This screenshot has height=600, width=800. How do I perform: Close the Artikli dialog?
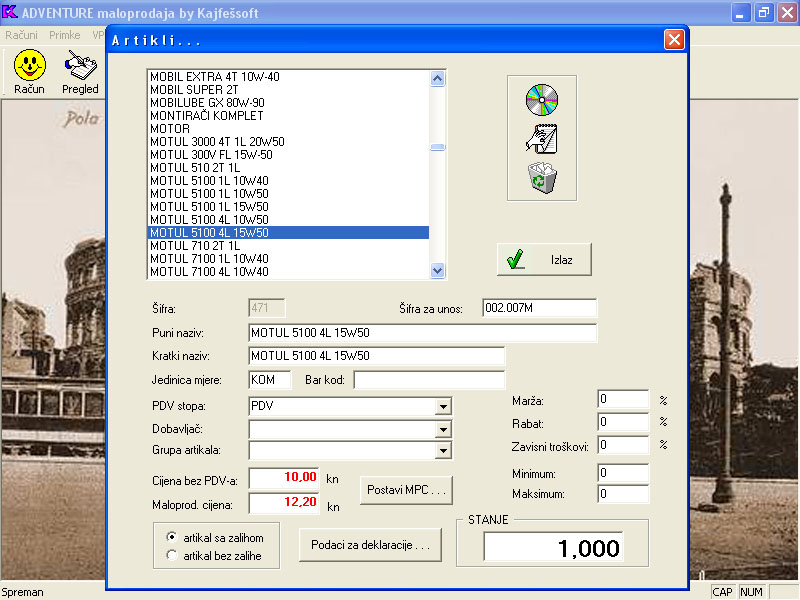(x=674, y=39)
